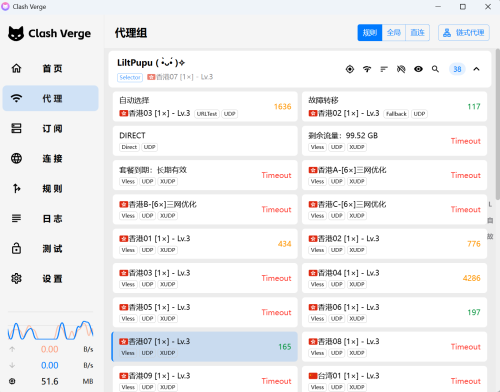Select the 自动选择 proxy card
500x392 pixels.
click(x=205, y=106)
